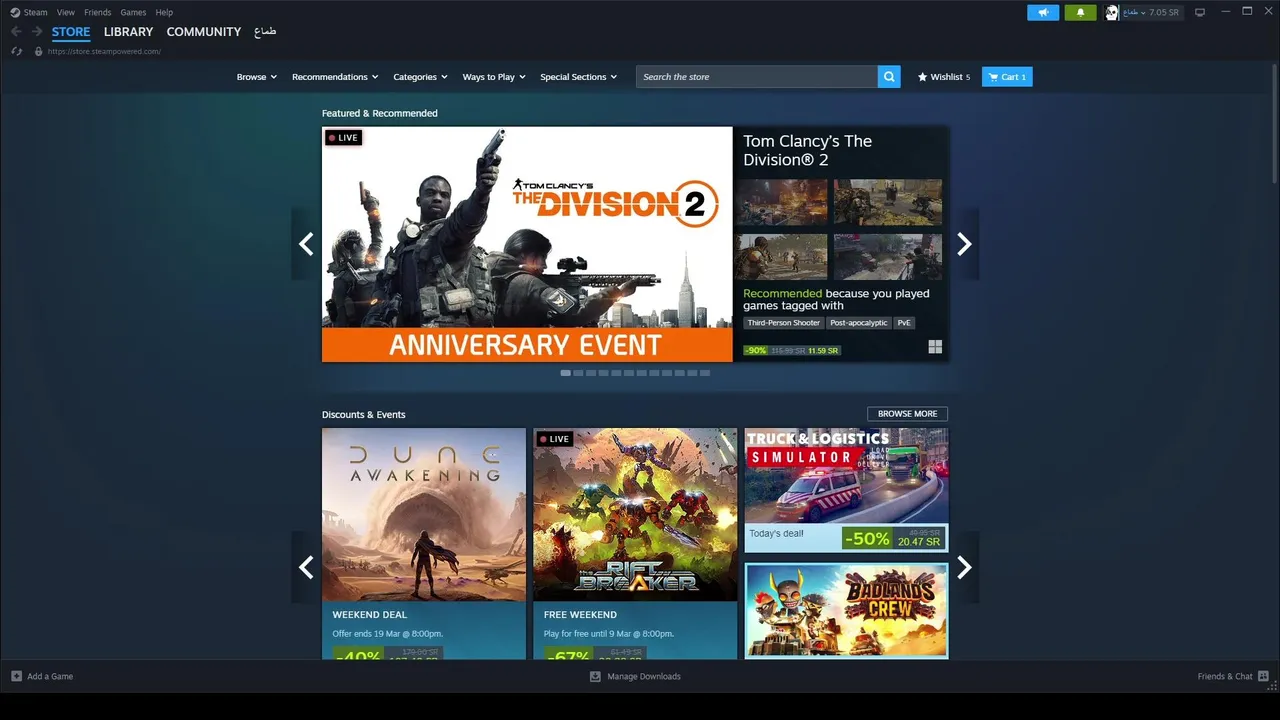The width and height of the screenshot is (1280, 720).
Task: Click the user avatar picture
Action: pos(1111,12)
